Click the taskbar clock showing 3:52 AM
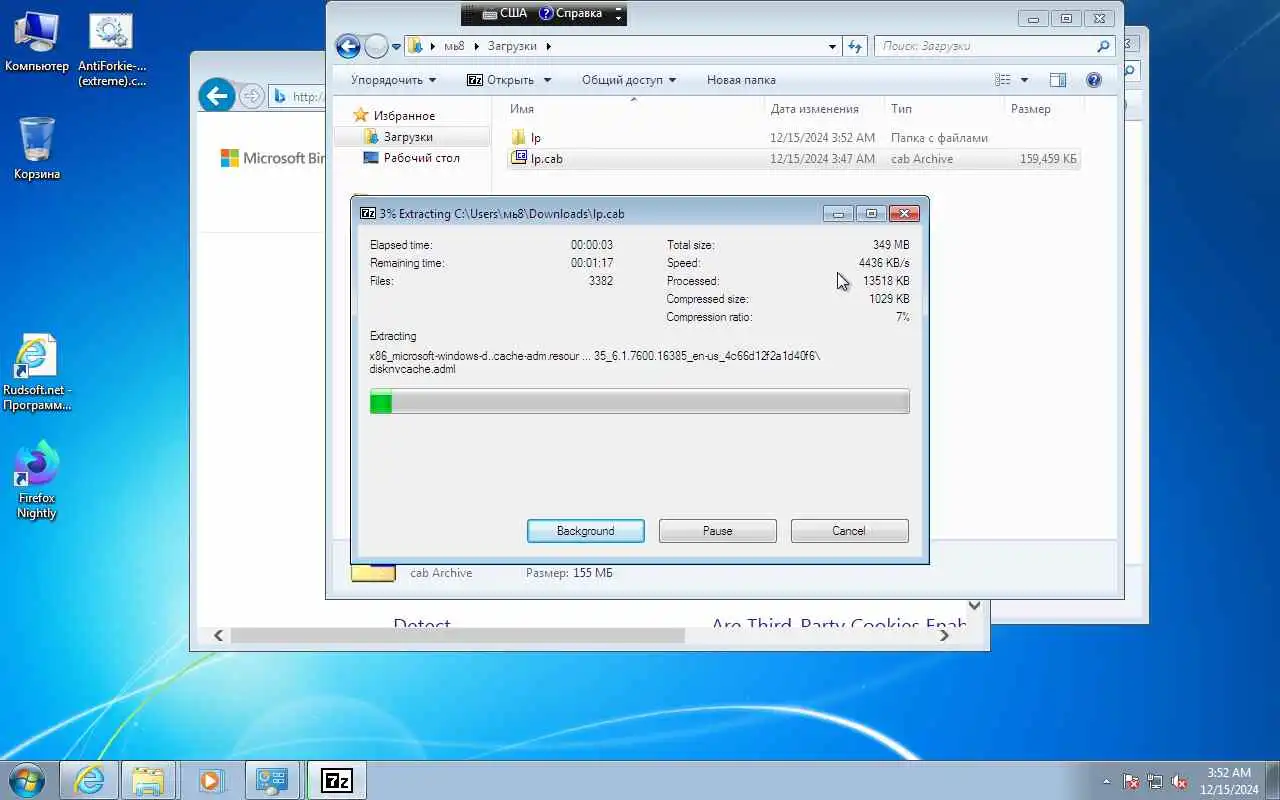 [1228, 781]
